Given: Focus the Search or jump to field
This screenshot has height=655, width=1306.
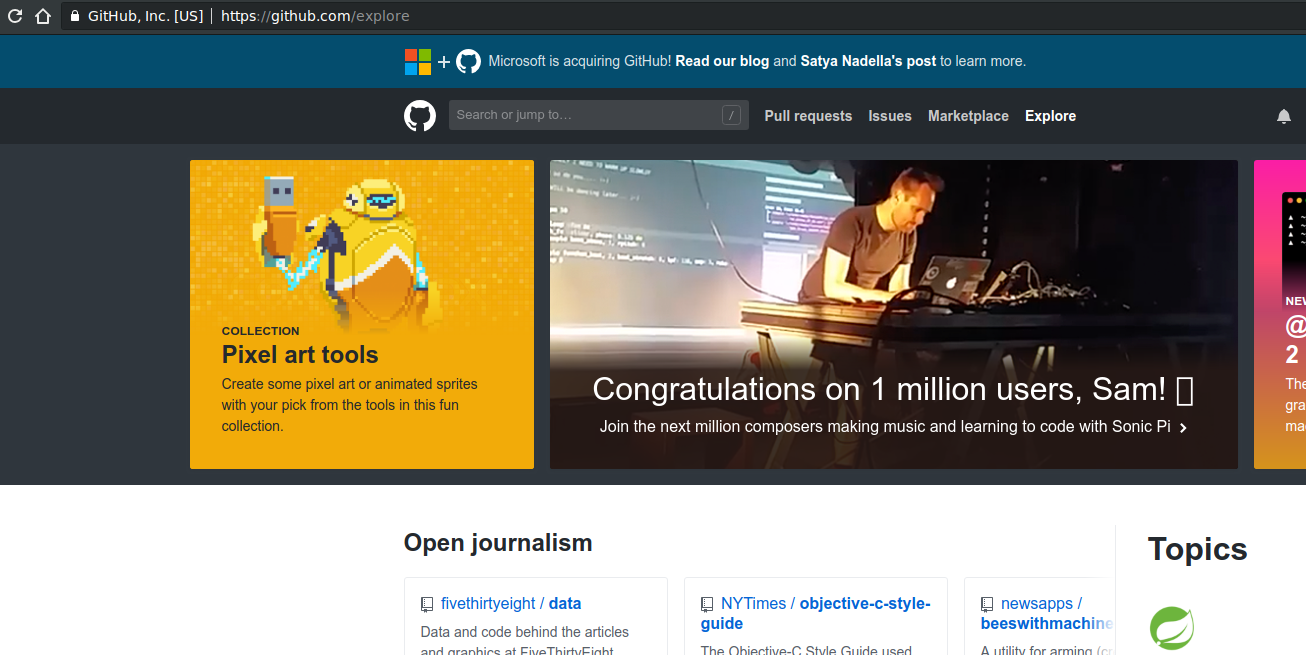Looking at the screenshot, I should point(598,115).
